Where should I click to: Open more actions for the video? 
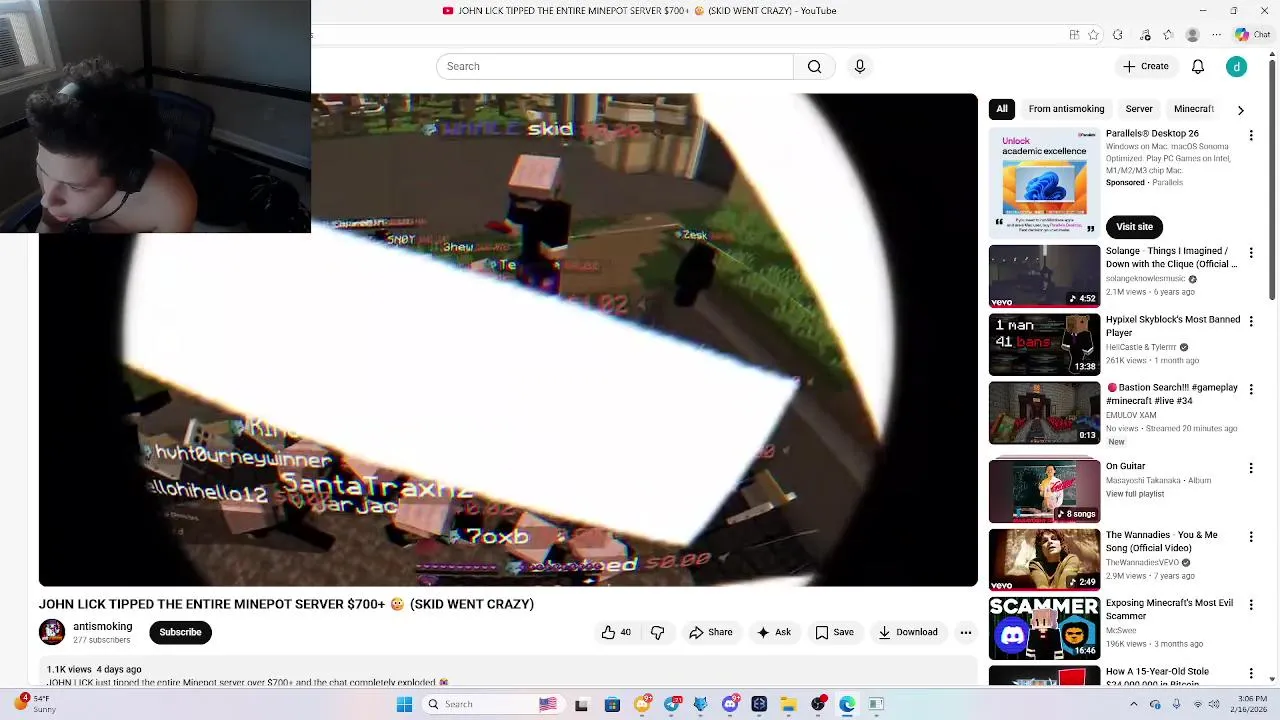point(965,632)
